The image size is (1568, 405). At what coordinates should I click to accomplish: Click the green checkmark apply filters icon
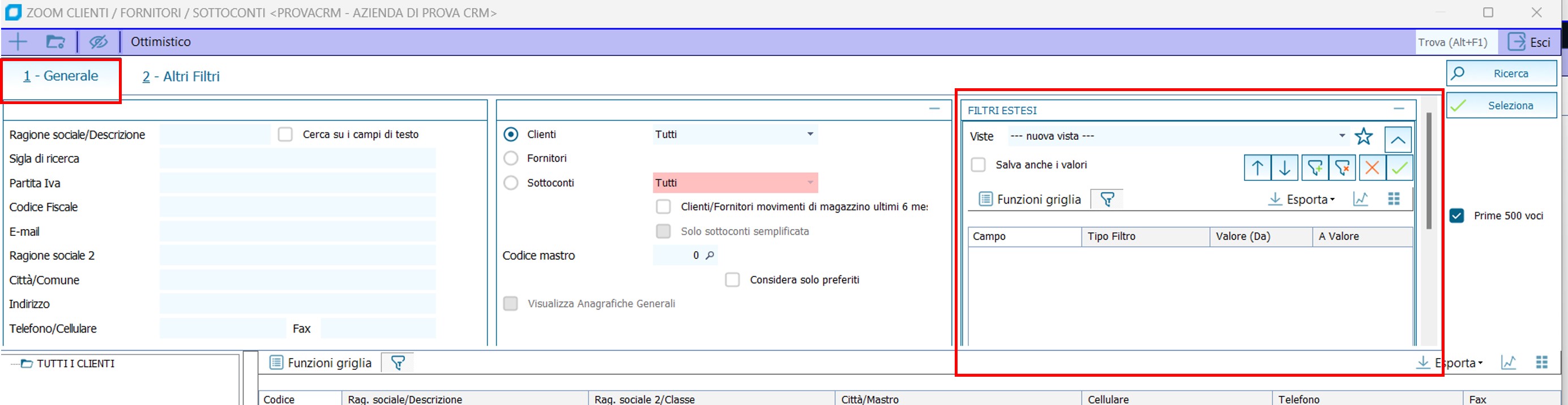click(x=1399, y=168)
